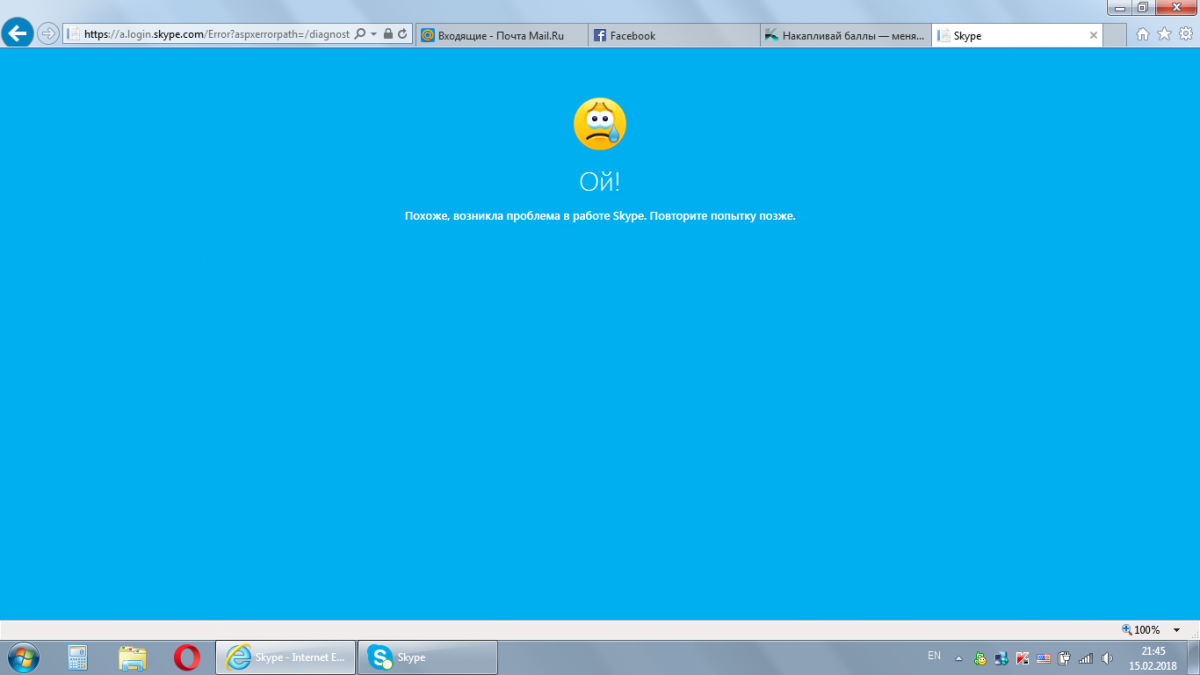Open Windows Explorer folder taskbar icon
1200x675 pixels.
coord(132,657)
